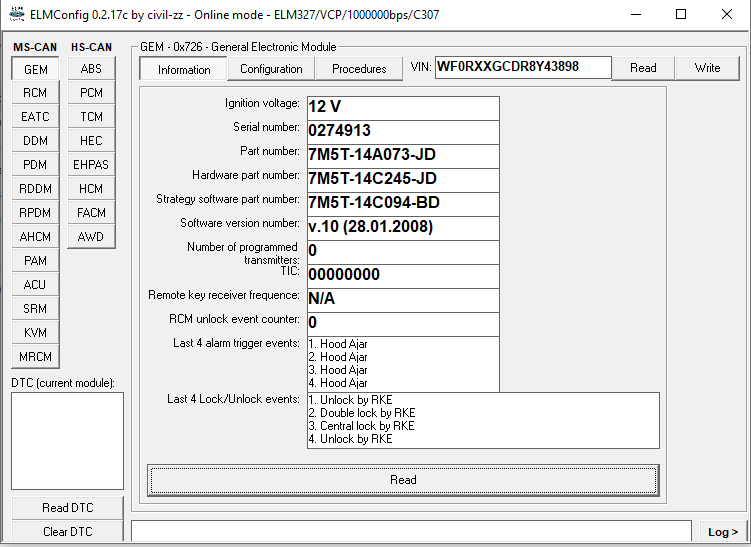Image resolution: width=751 pixels, height=547 pixels.
Task: Select the GEM module button
Action: [35, 69]
